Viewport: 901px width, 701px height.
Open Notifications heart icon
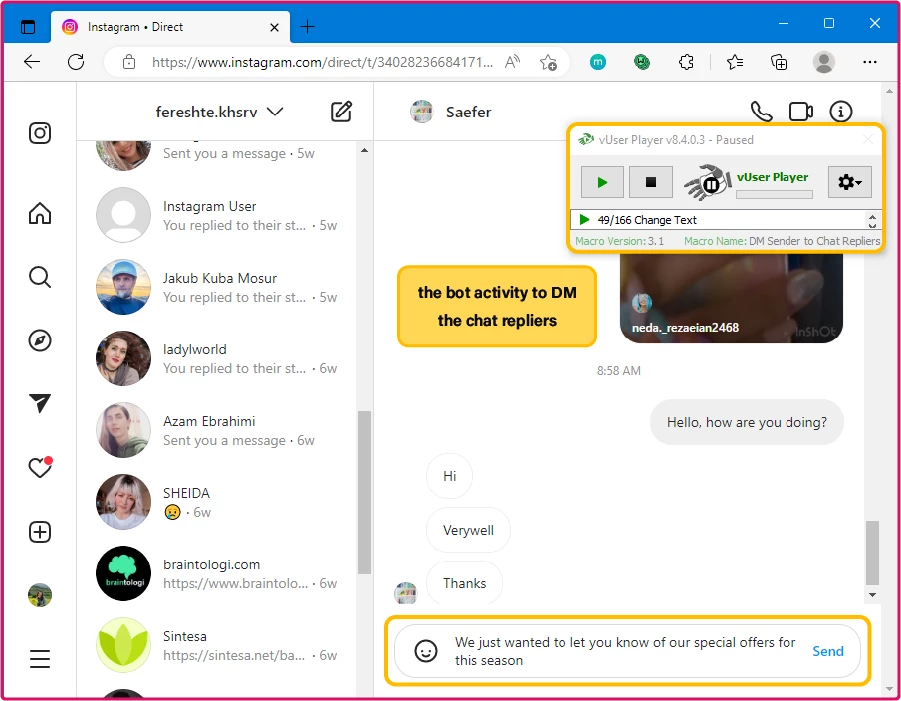click(40, 468)
